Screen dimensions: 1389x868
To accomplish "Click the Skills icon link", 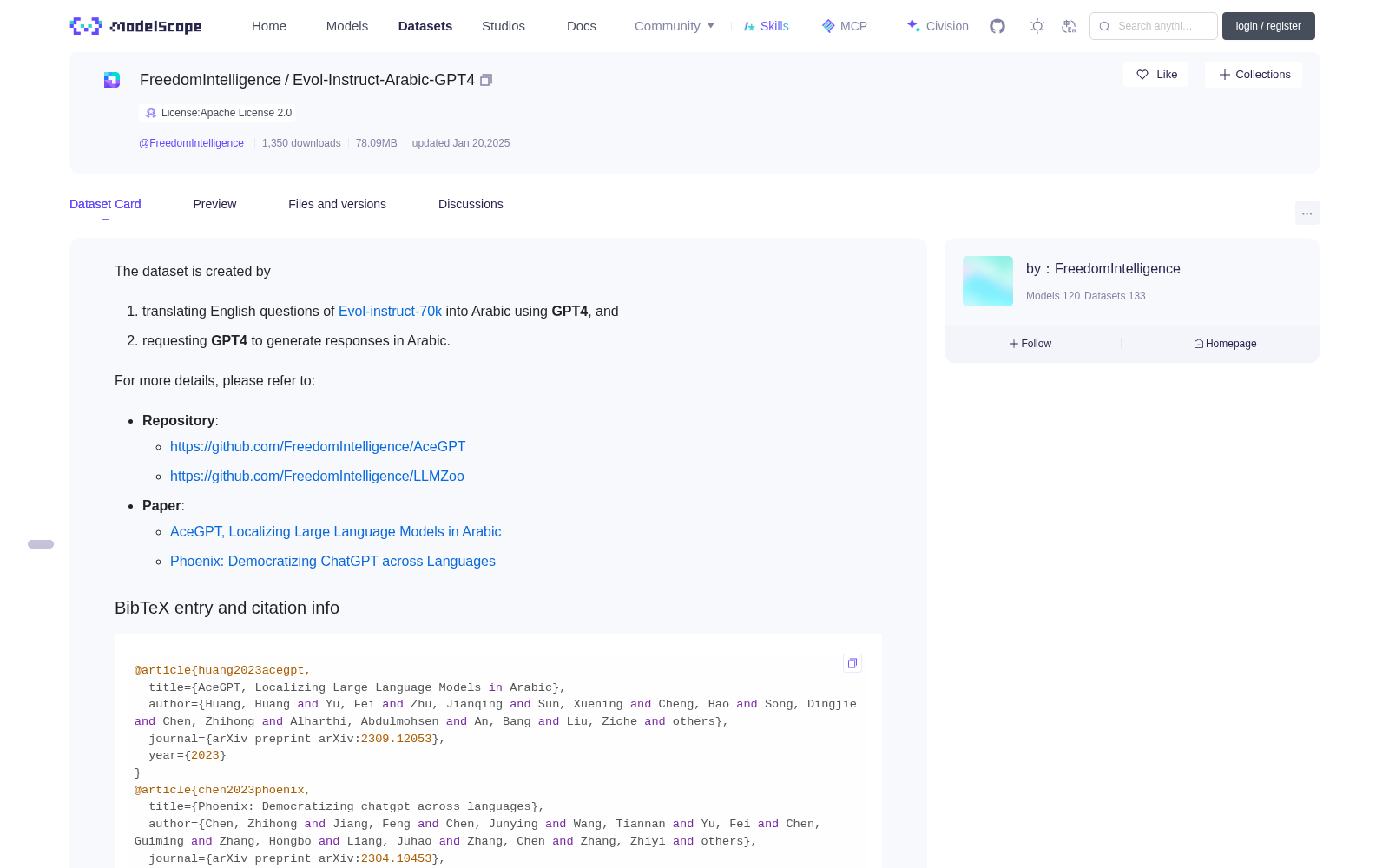I will pyautogui.click(x=766, y=26).
